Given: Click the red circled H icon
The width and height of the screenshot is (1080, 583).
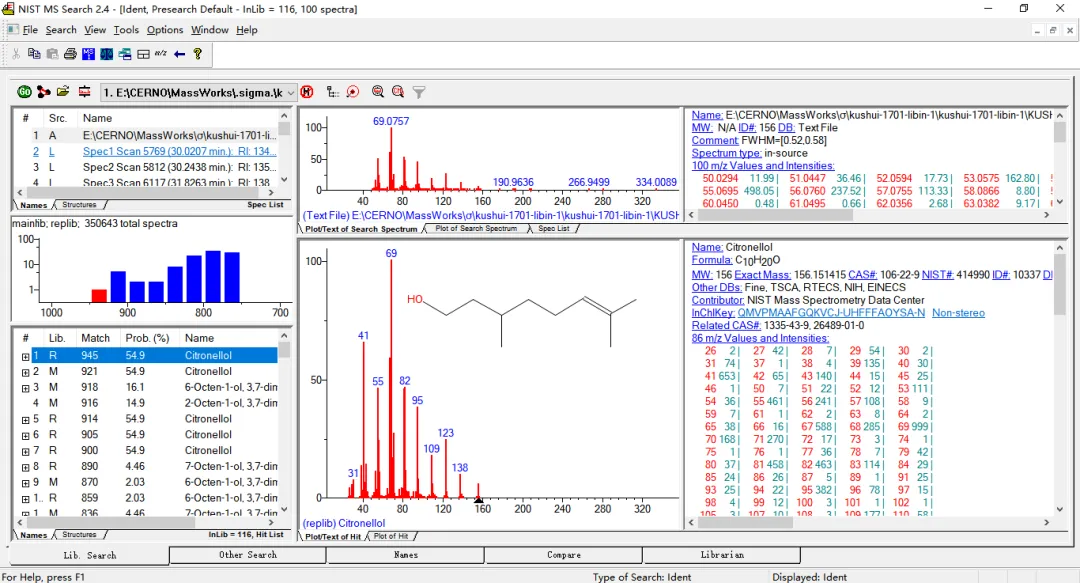Looking at the screenshot, I should point(307,92).
